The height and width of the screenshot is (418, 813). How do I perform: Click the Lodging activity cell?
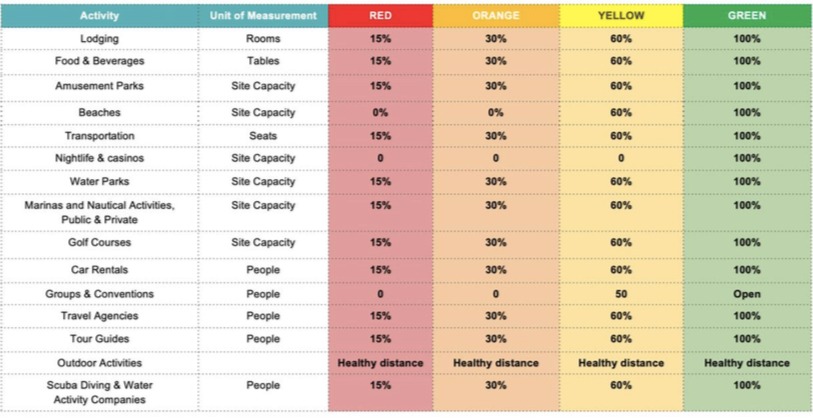tap(100, 39)
